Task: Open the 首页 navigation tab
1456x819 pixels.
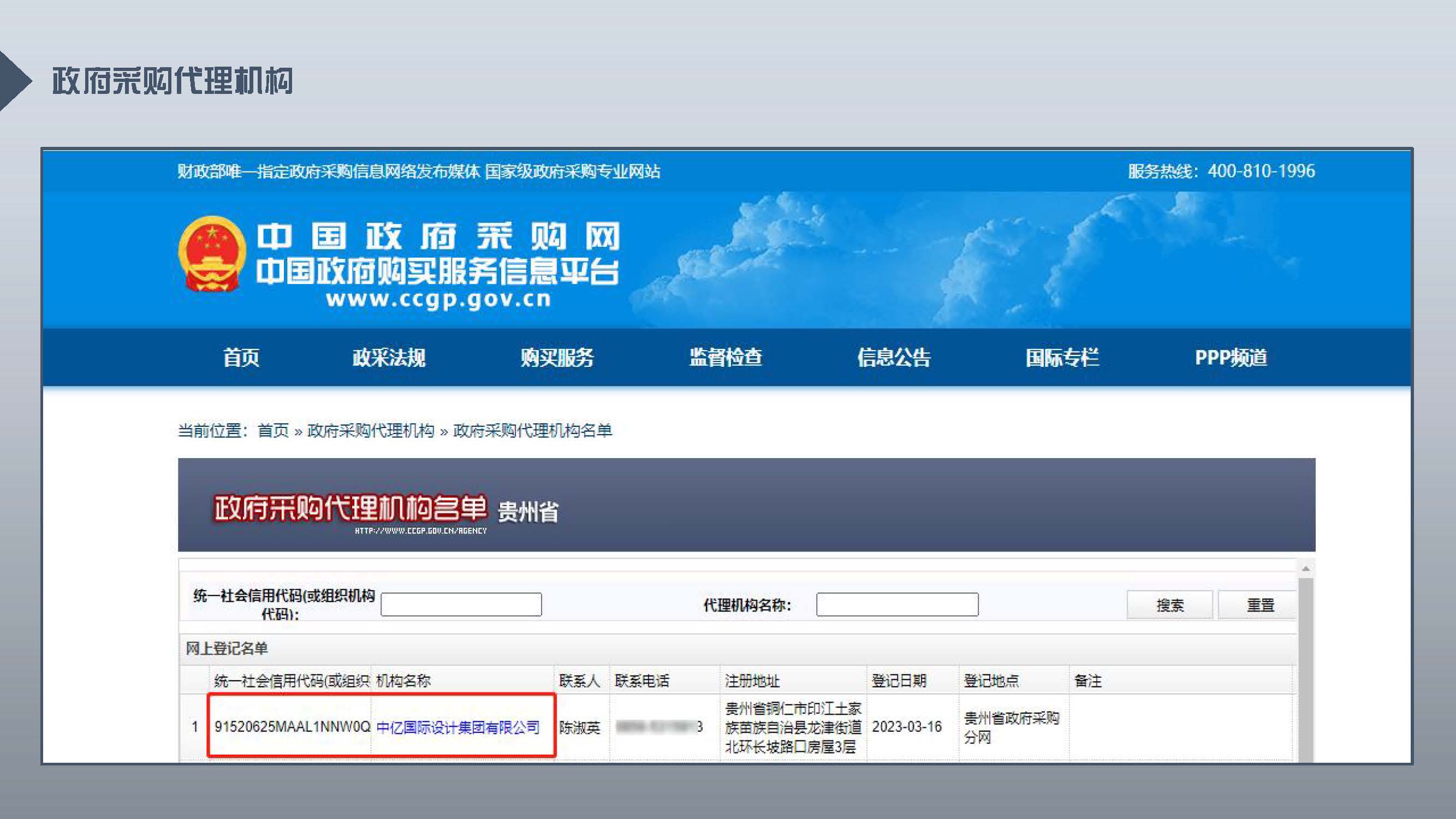Action: [x=241, y=358]
